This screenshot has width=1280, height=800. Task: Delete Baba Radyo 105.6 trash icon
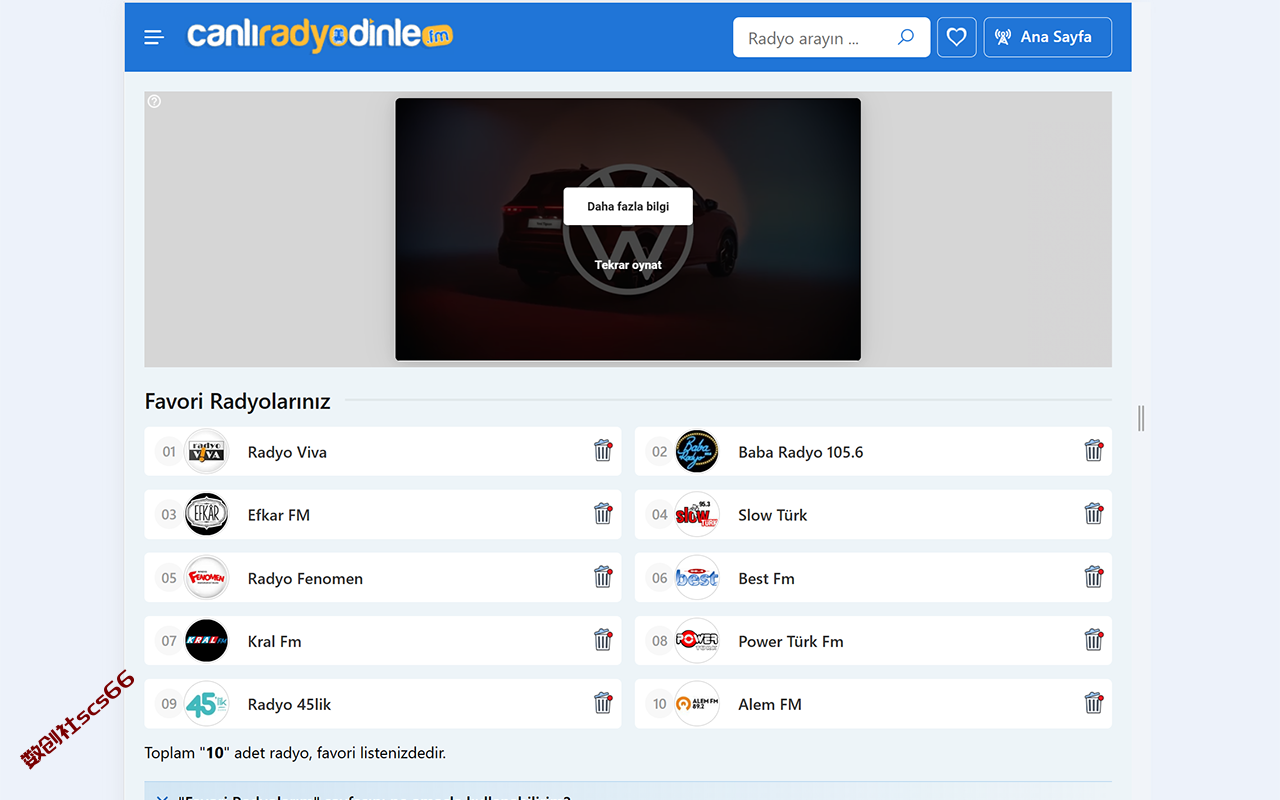pos(1094,451)
